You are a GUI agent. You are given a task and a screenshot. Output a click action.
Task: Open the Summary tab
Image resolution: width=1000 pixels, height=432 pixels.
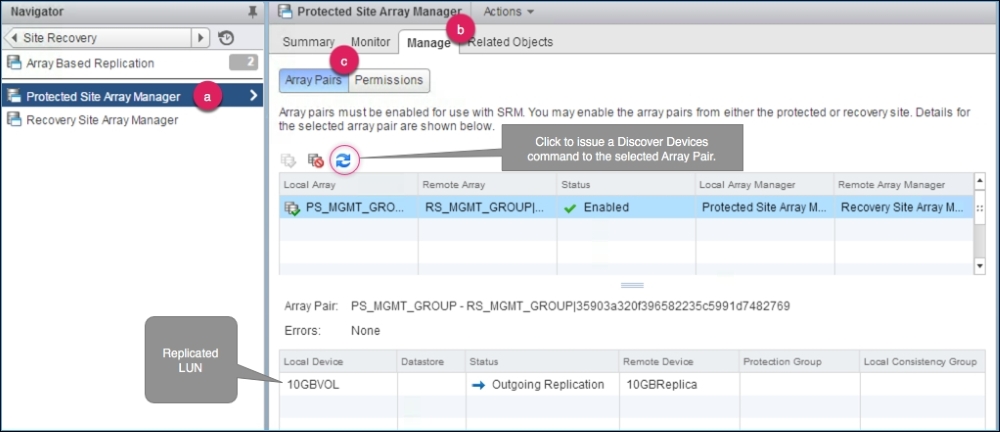309,42
